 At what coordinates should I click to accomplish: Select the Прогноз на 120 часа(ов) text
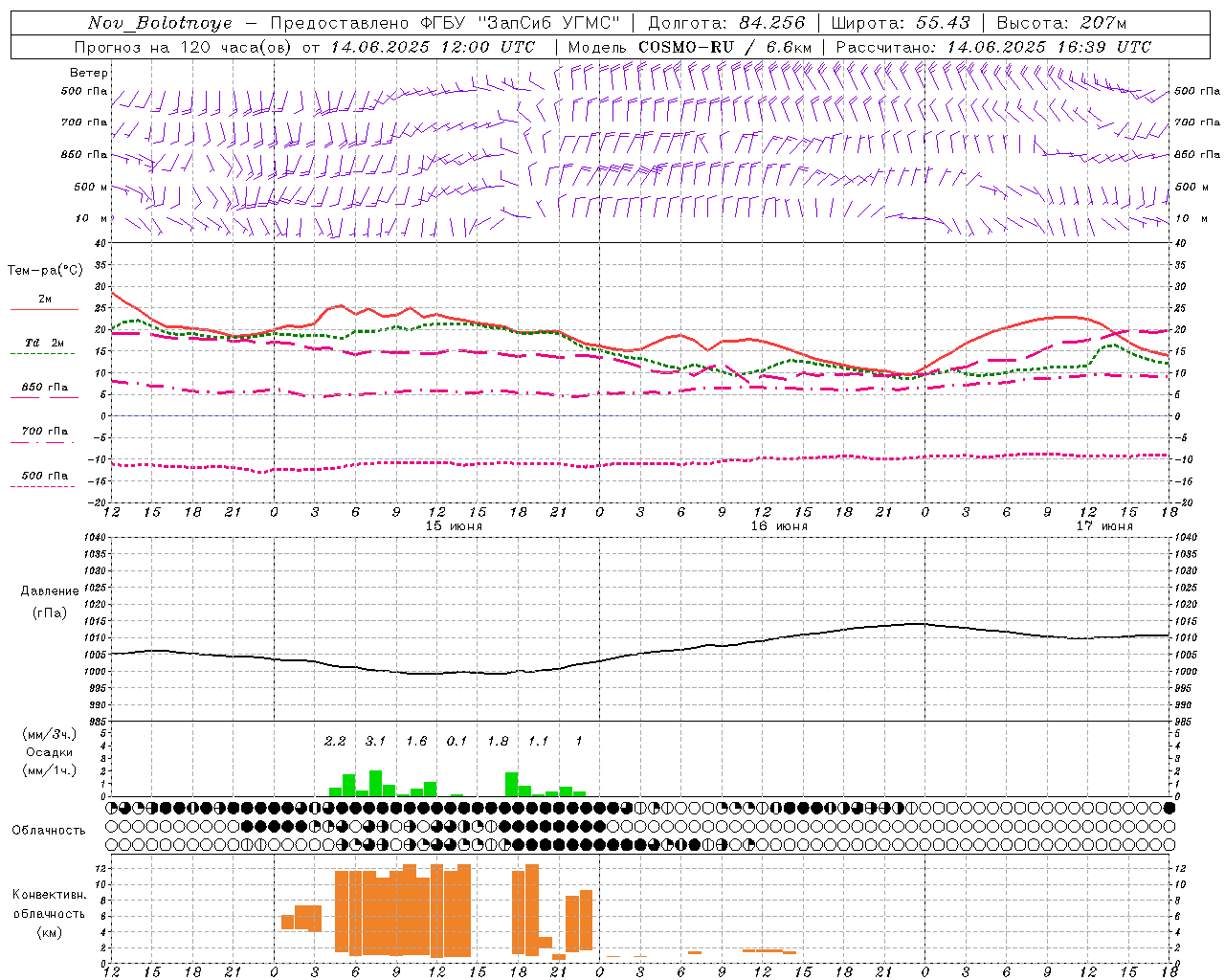[185, 47]
